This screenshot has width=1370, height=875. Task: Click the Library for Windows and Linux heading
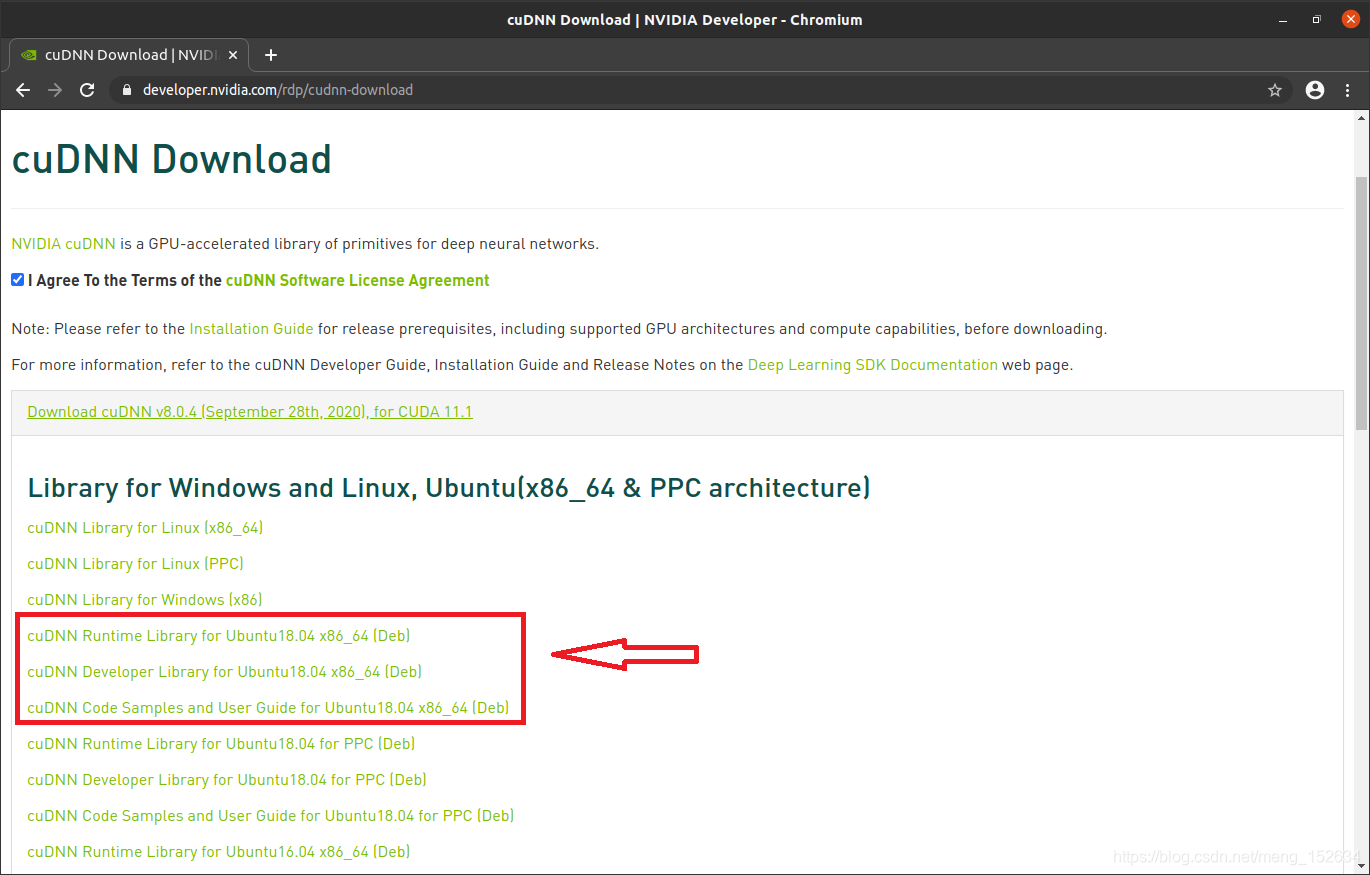449,488
